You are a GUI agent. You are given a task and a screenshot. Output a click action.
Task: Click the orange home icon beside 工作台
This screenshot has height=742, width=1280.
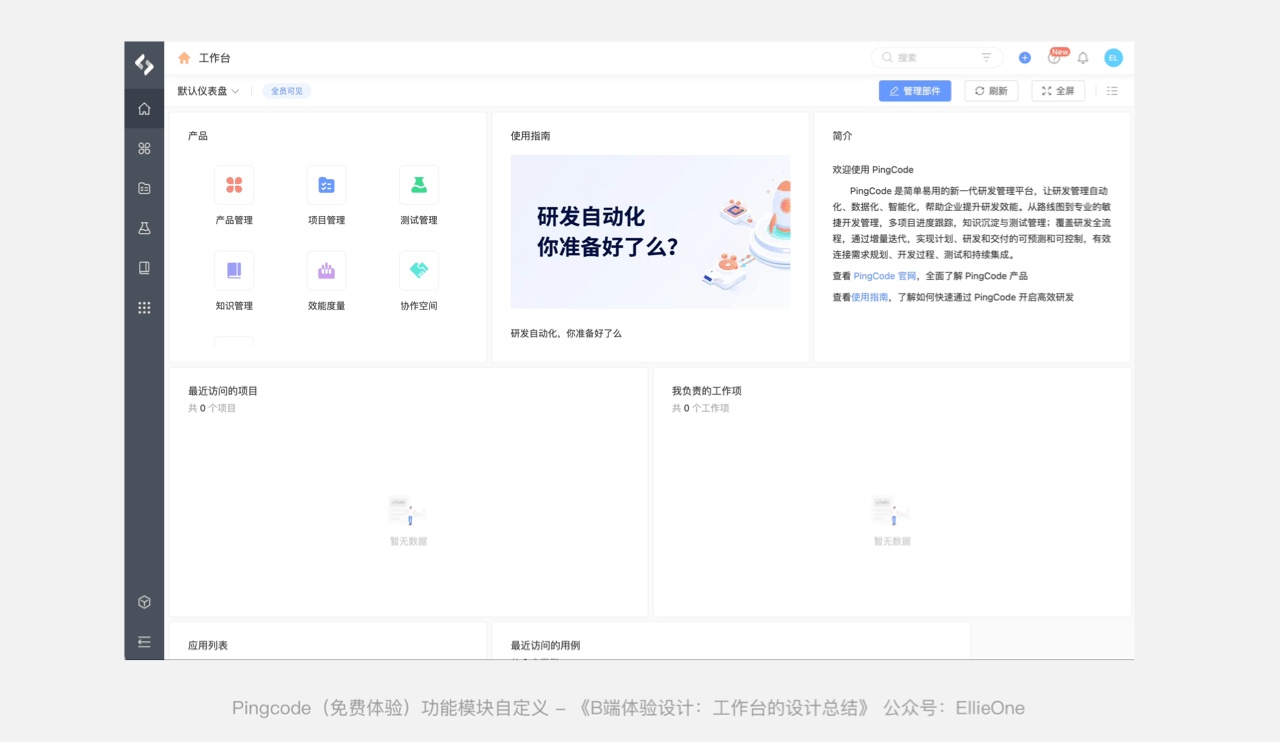coord(184,58)
